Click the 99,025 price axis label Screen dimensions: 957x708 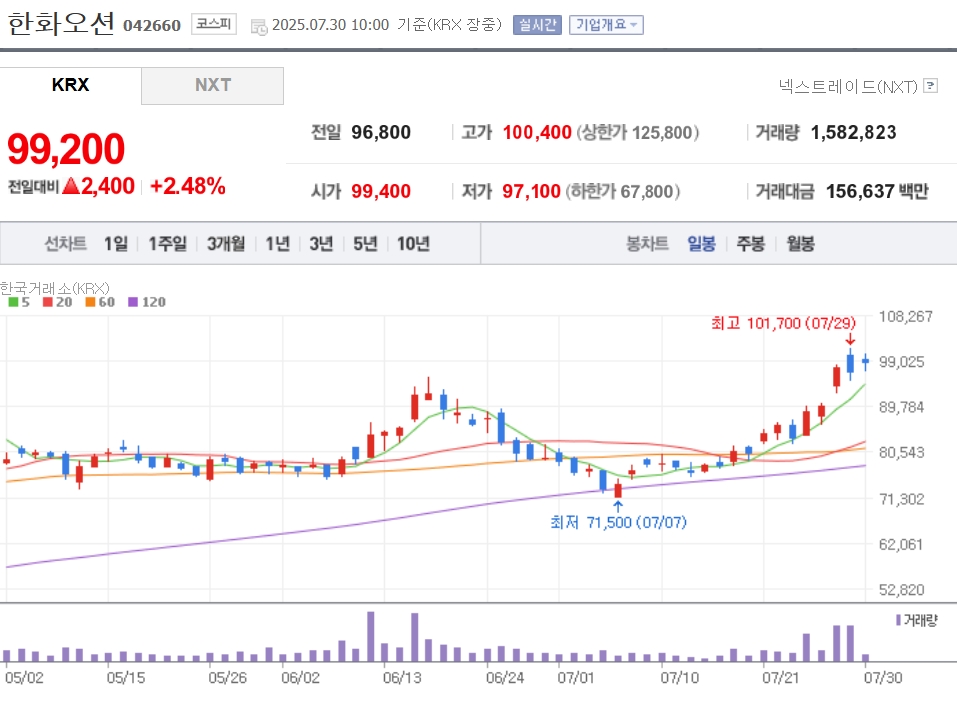[x=901, y=361]
